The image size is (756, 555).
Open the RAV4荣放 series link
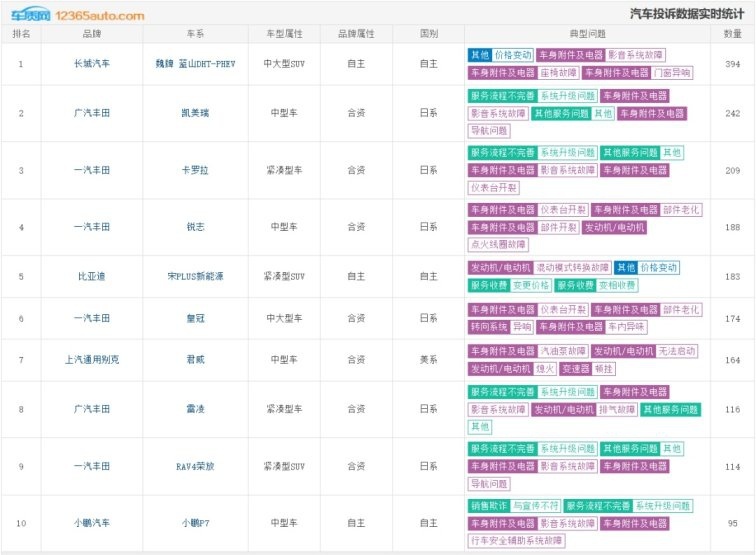195,466
